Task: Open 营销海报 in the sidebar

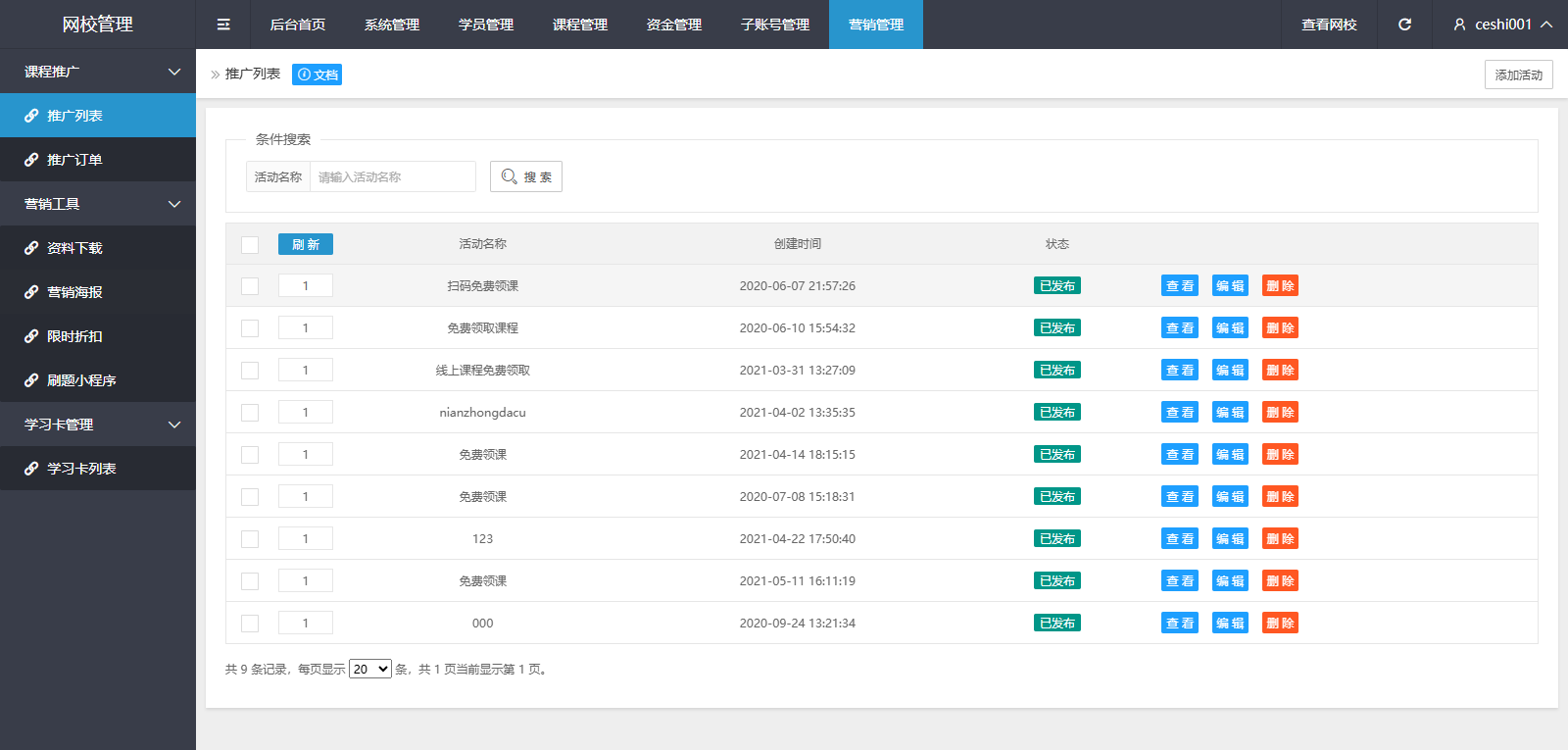Action: click(98, 292)
